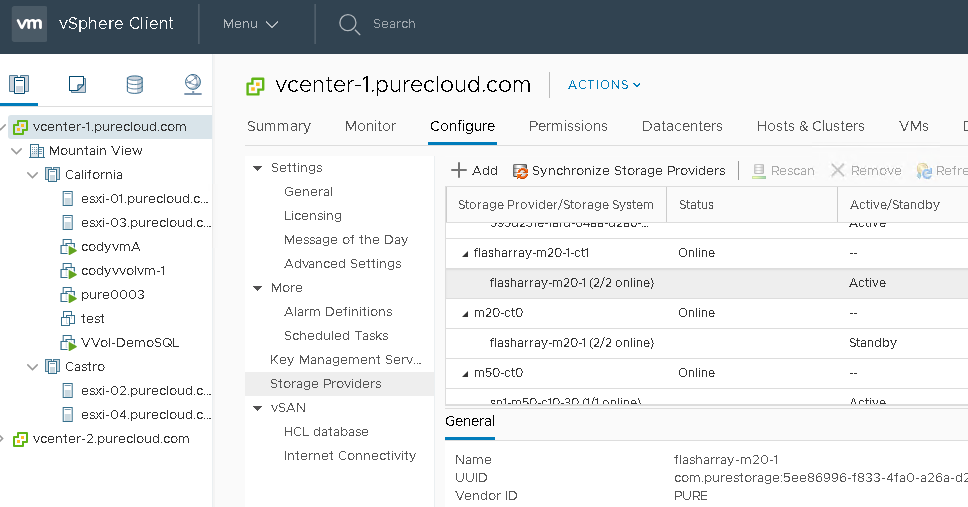
Task: Open the VMs and Templates inventory view icon
Action: 77,85
